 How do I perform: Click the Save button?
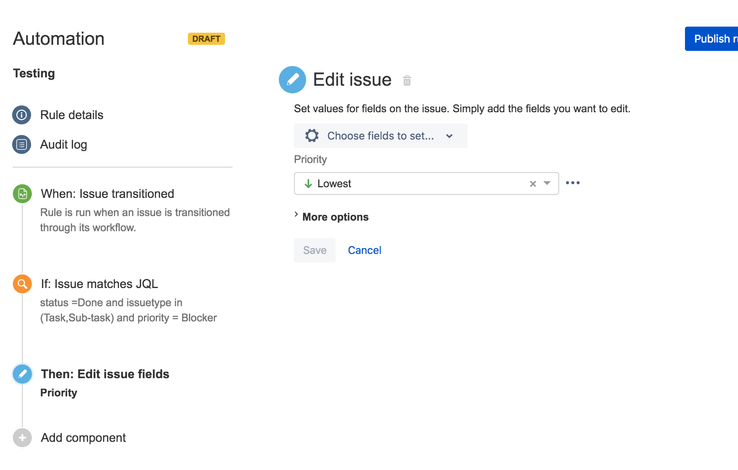click(315, 250)
